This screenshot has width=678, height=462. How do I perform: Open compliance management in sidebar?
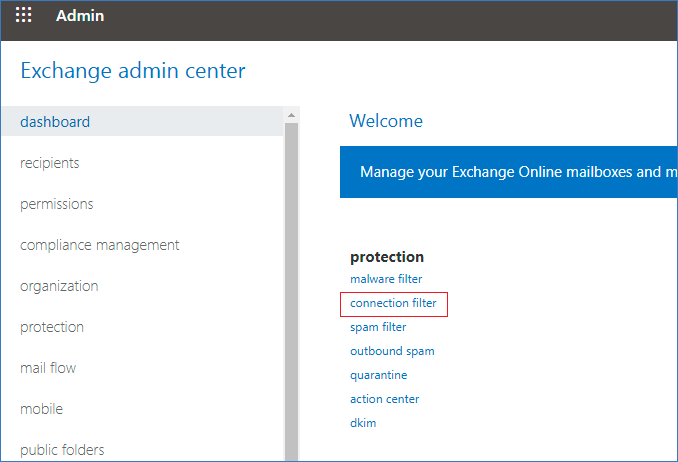point(100,245)
